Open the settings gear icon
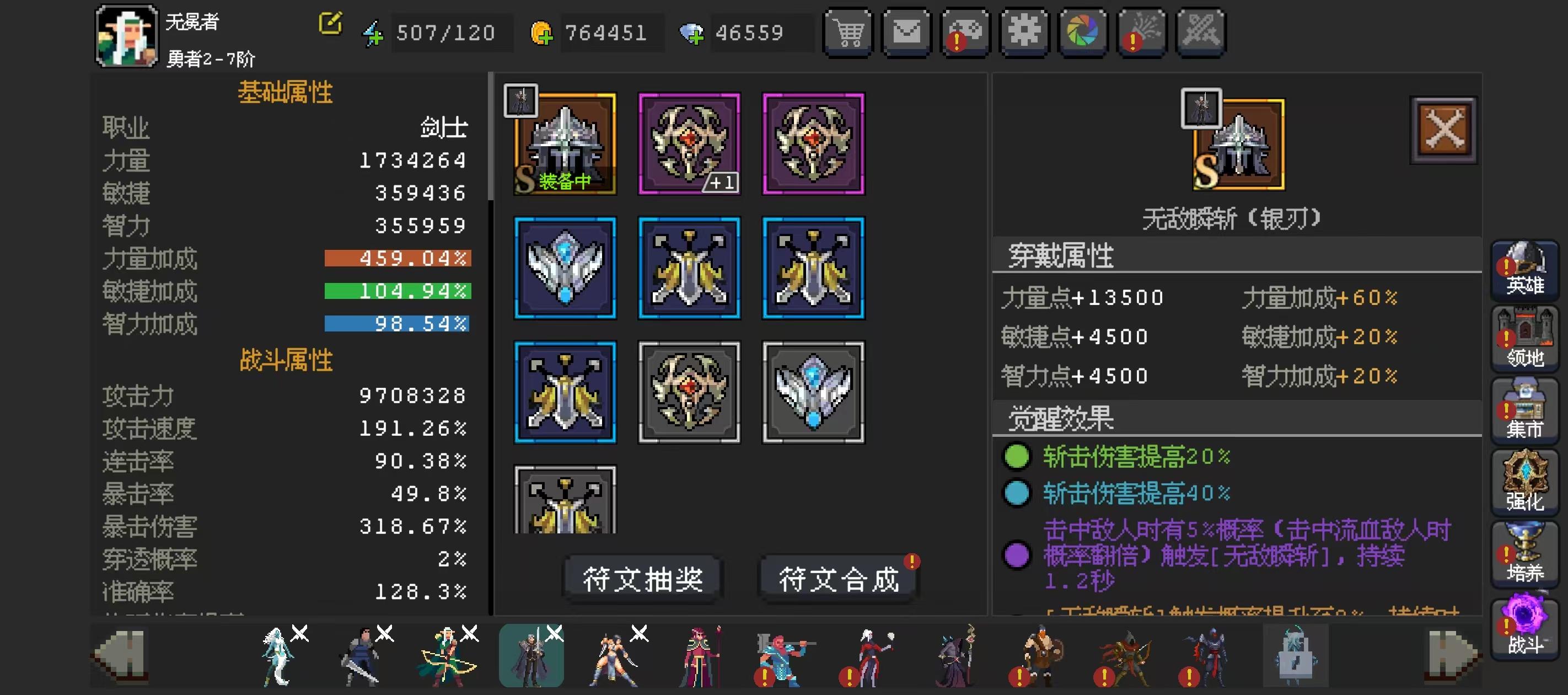The image size is (1568, 695). (x=1024, y=33)
